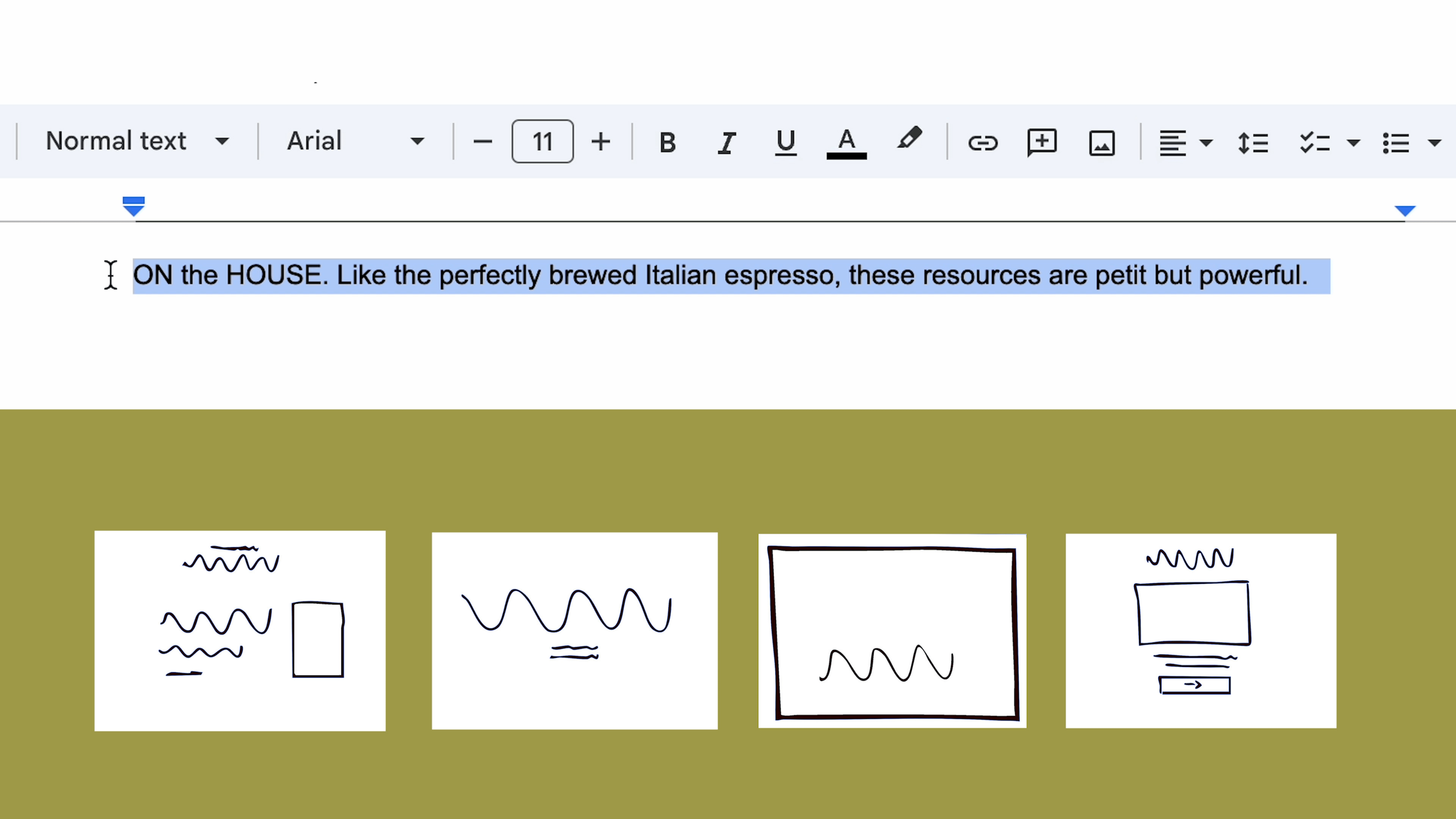Expand checklist options arrow
Image resolution: width=1456 pixels, height=819 pixels.
click(x=1353, y=143)
